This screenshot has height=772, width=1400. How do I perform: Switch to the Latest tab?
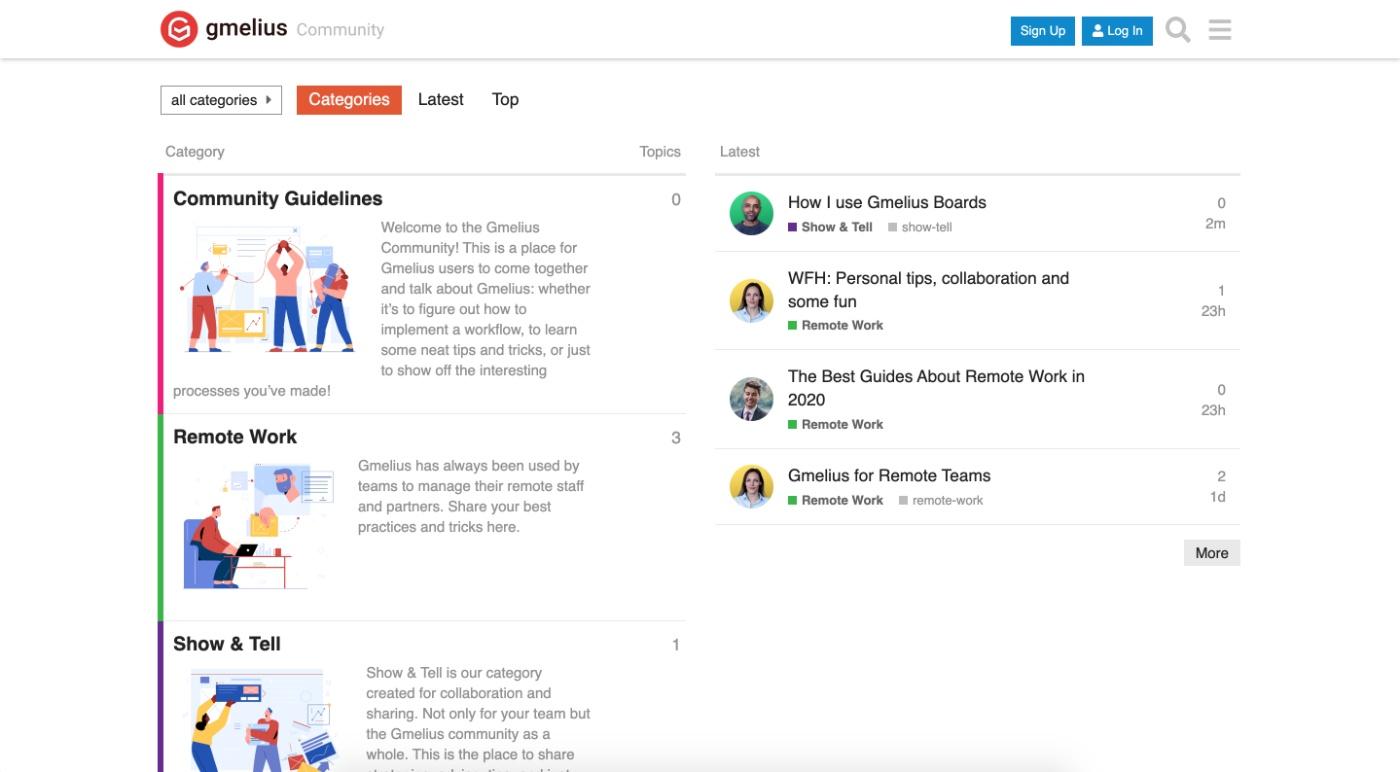coord(441,99)
